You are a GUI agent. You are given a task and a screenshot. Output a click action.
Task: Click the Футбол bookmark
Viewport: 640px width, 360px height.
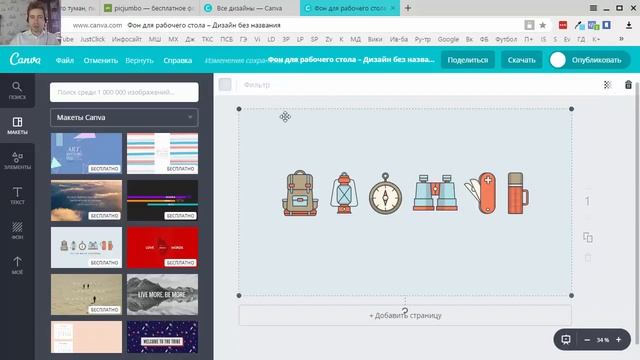point(506,39)
